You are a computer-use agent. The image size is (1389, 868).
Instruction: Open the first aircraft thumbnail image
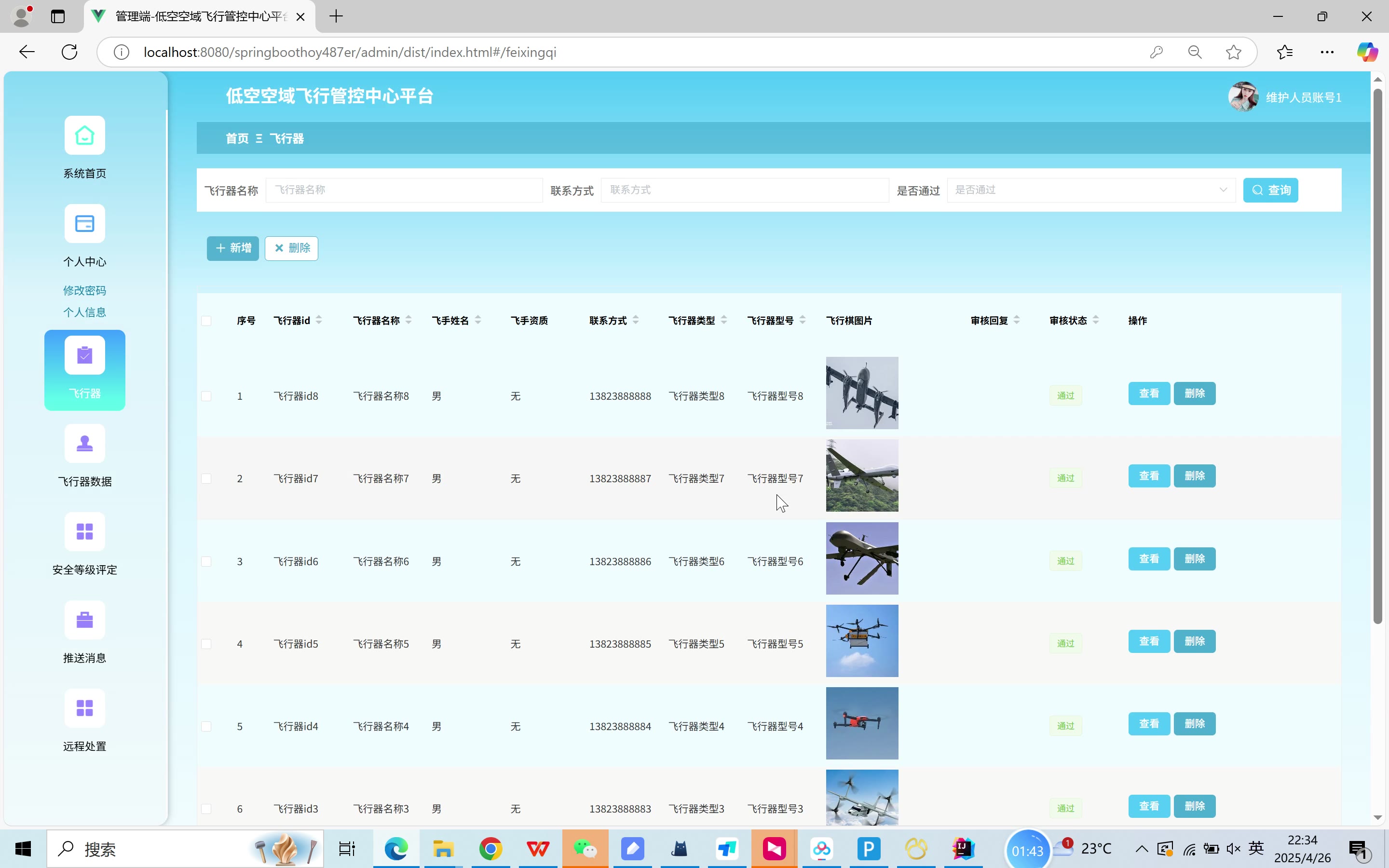coord(861,393)
